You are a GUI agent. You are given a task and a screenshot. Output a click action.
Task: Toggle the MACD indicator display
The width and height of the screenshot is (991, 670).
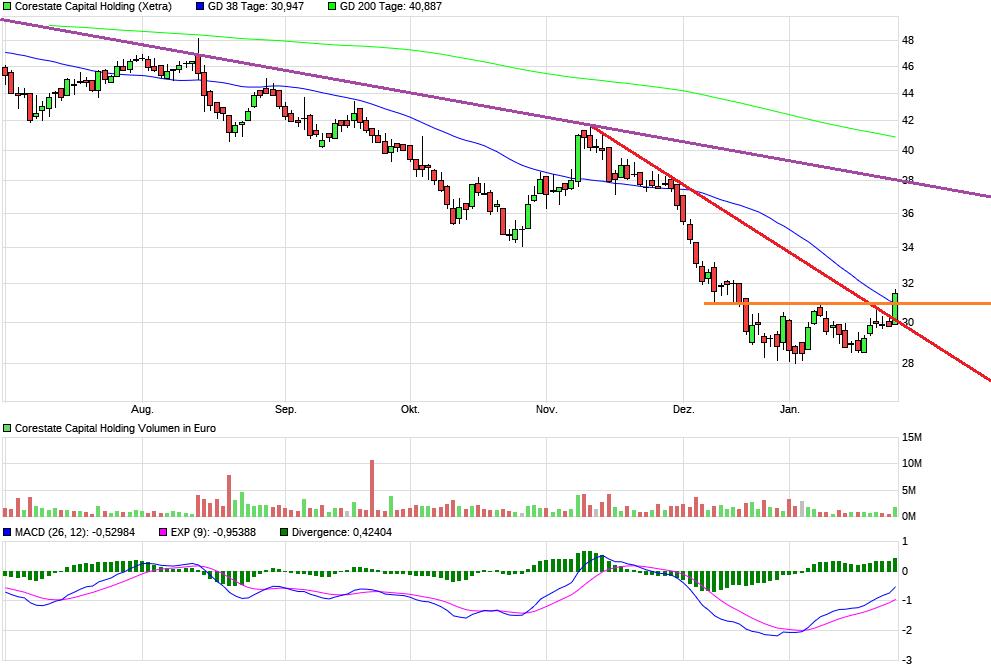coord(7,534)
